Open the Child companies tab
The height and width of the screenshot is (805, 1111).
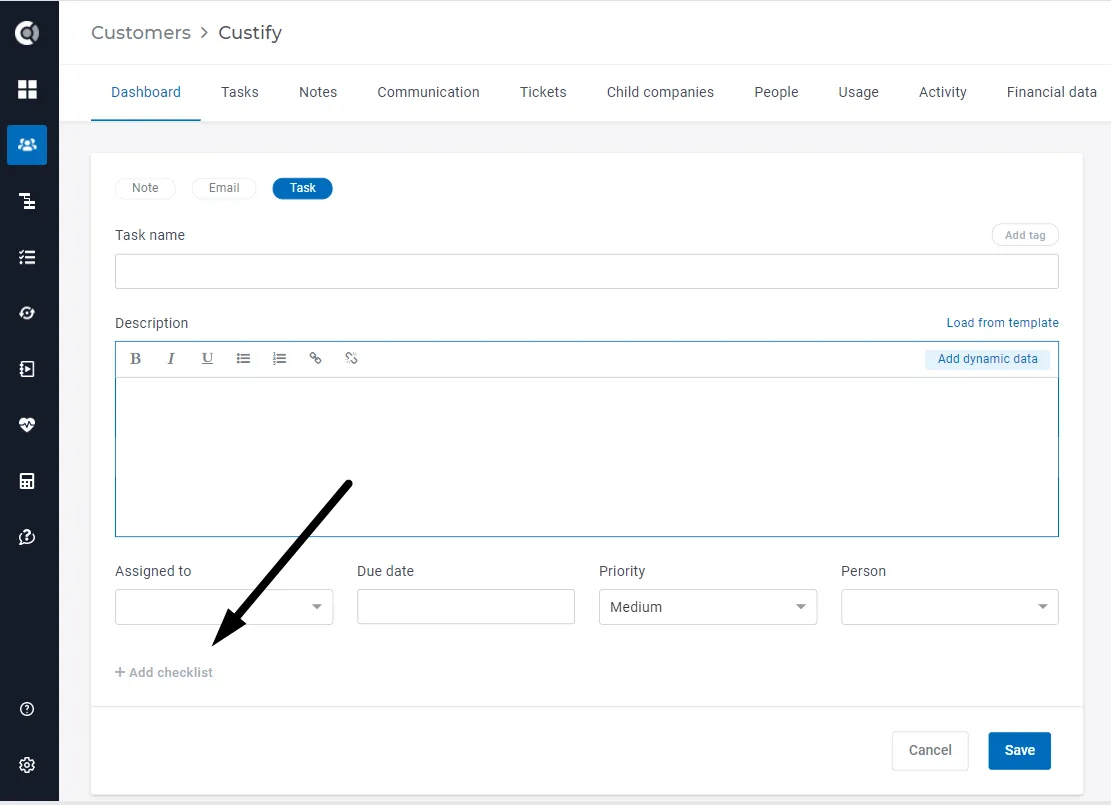(660, 92)
